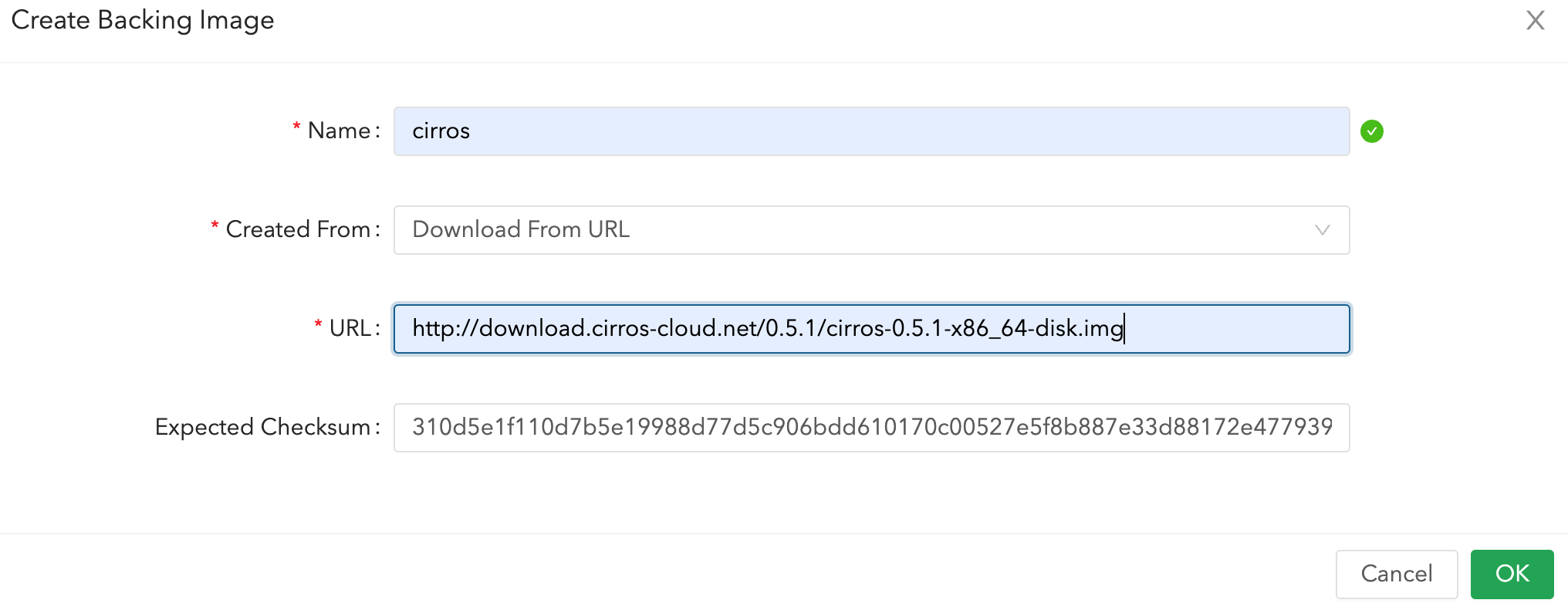Select the cirros text in Name field
The height and width of the screenshot is (610, 1568).
440,131
